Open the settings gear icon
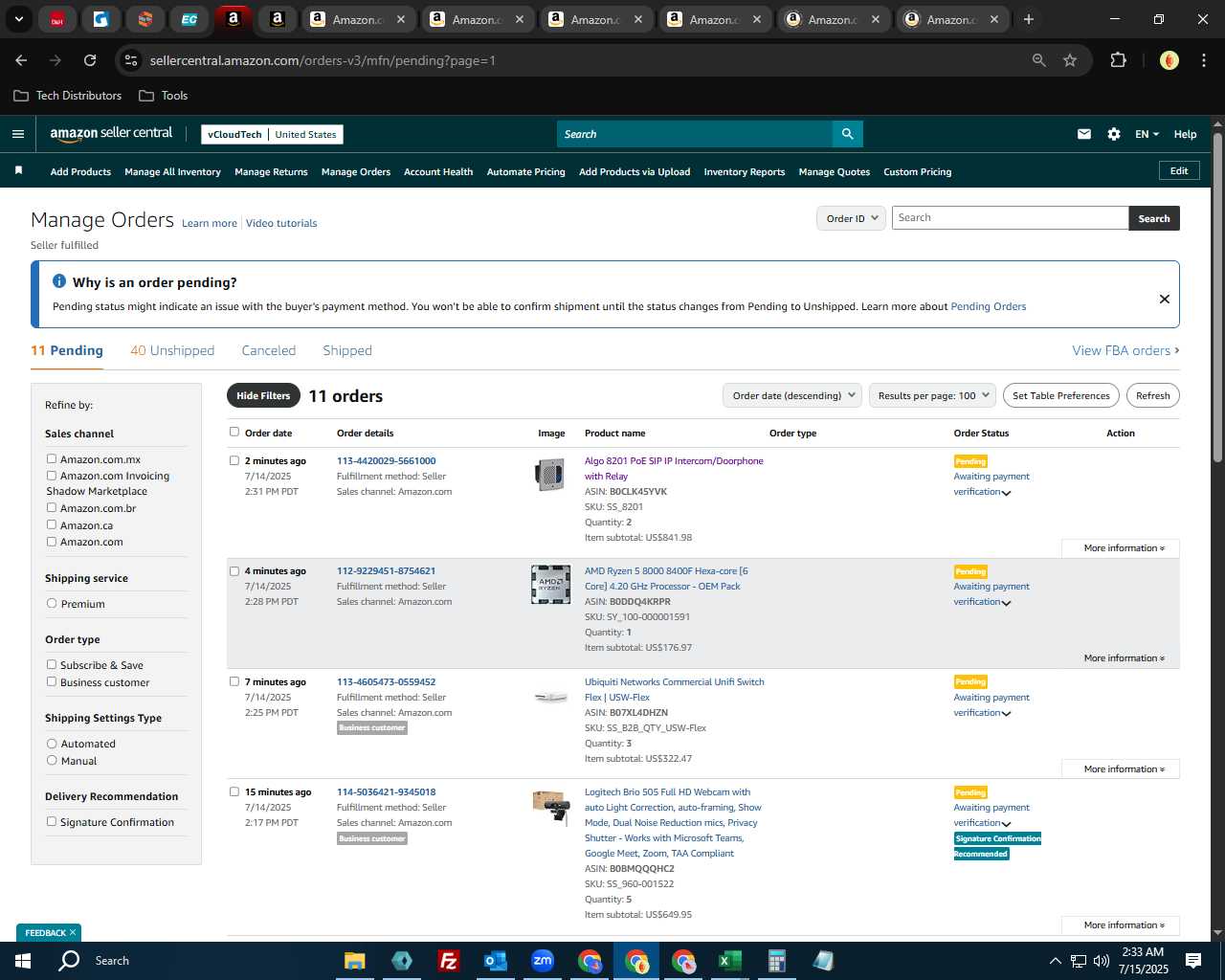 tap(1114, 134)
